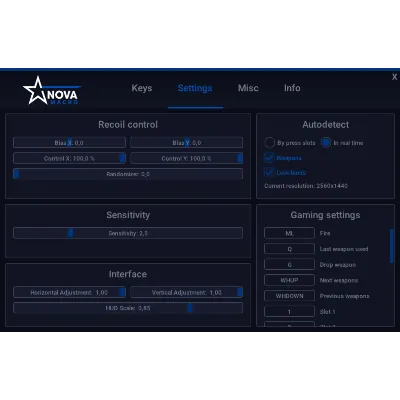Screen dimensions: 400x400
Task: Click the Current resolution 2560x1440 text
Action: pyautogui.click(x=306, y=186)
